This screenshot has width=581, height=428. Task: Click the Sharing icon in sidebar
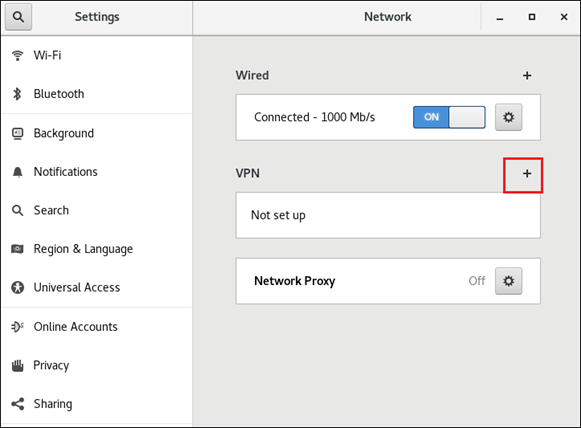(x=17, y=404)
